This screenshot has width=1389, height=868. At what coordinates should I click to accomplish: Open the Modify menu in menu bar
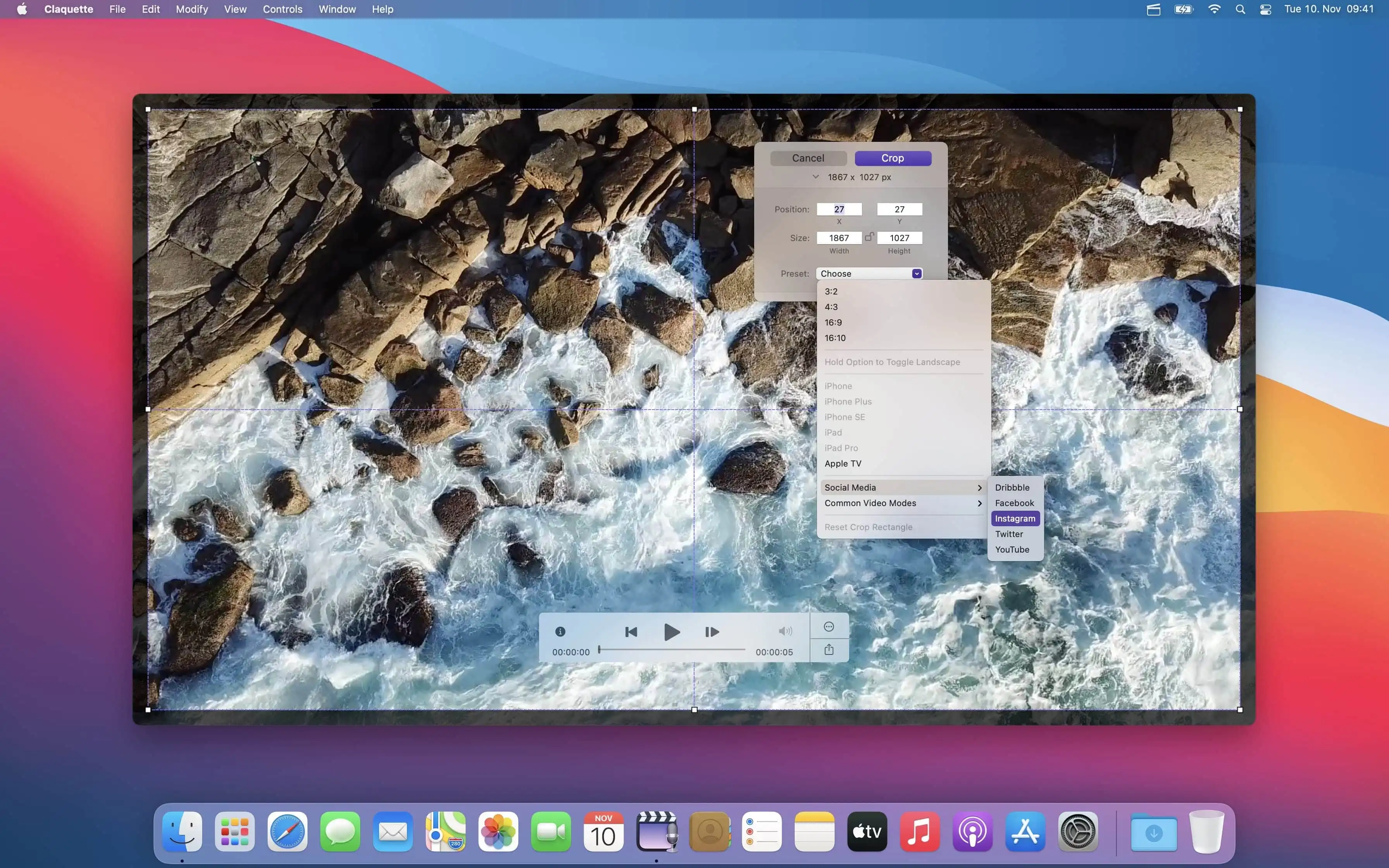192,9
